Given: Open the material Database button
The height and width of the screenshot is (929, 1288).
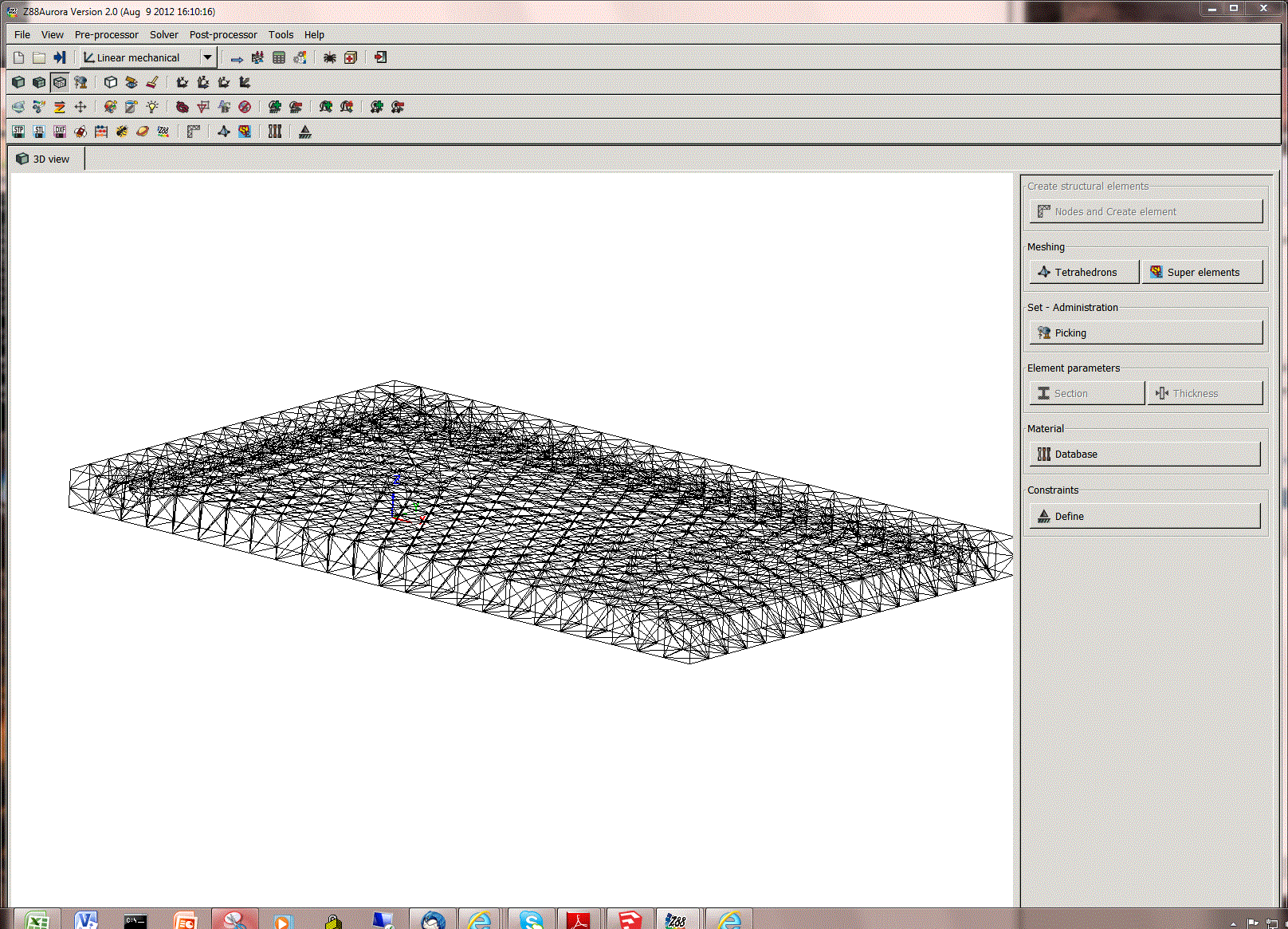Looking at the screenshot, I should (x=1145, y=455).
